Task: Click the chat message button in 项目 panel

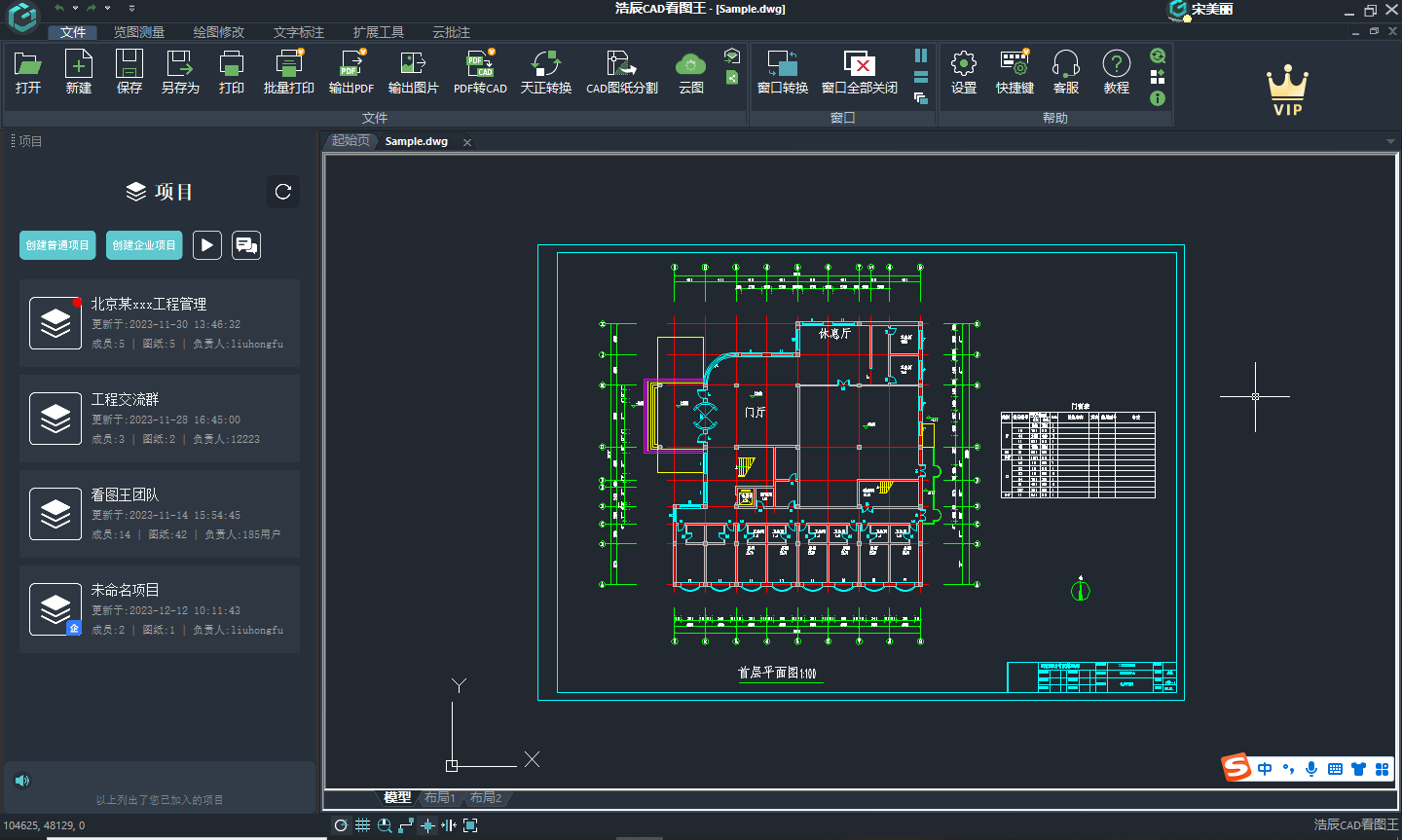Action: pos(246,245)
